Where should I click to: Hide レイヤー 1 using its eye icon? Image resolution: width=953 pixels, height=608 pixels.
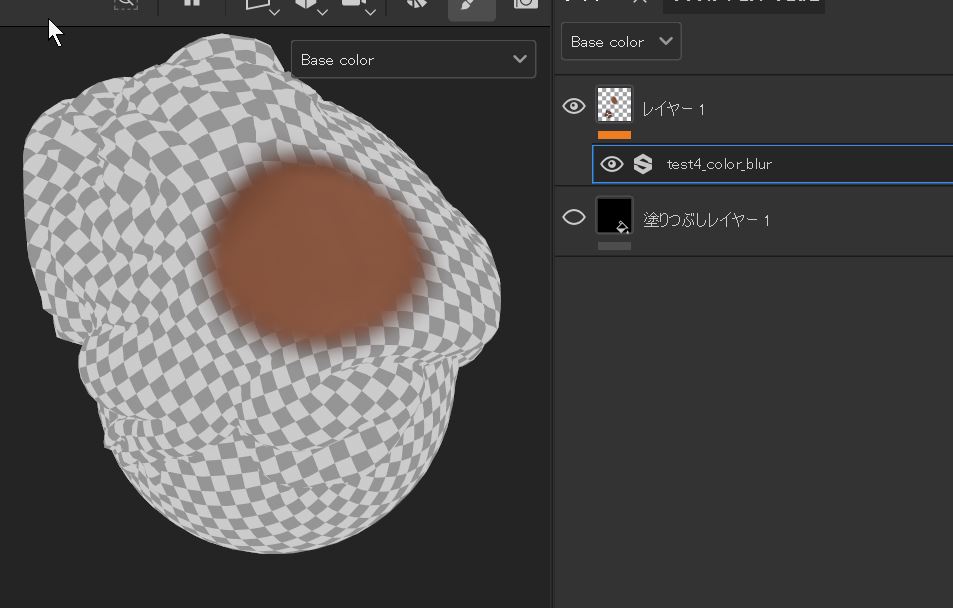tap(574, 107)
